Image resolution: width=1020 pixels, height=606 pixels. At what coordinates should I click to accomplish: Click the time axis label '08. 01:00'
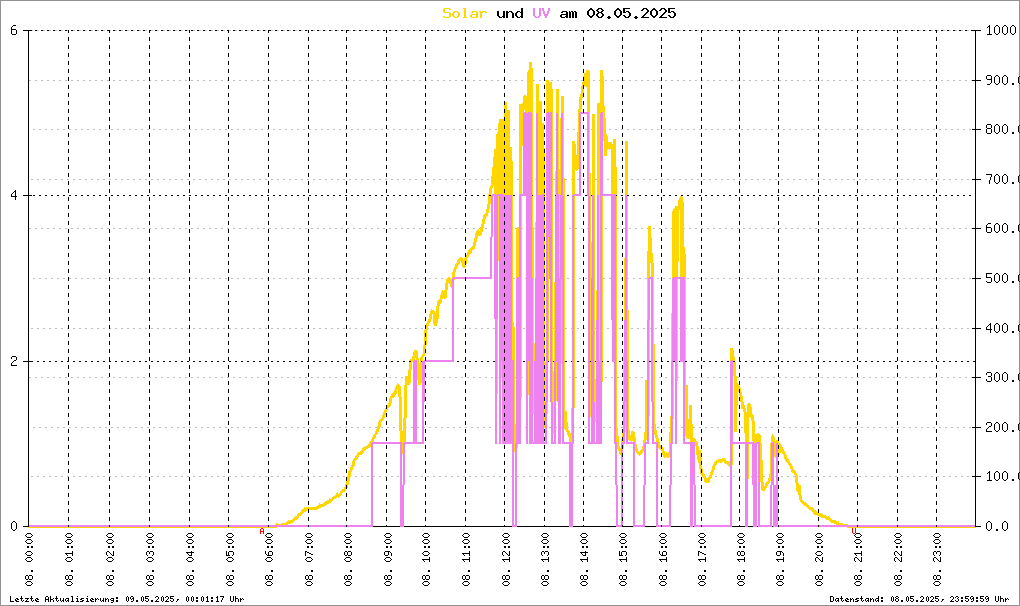[69, 559]
